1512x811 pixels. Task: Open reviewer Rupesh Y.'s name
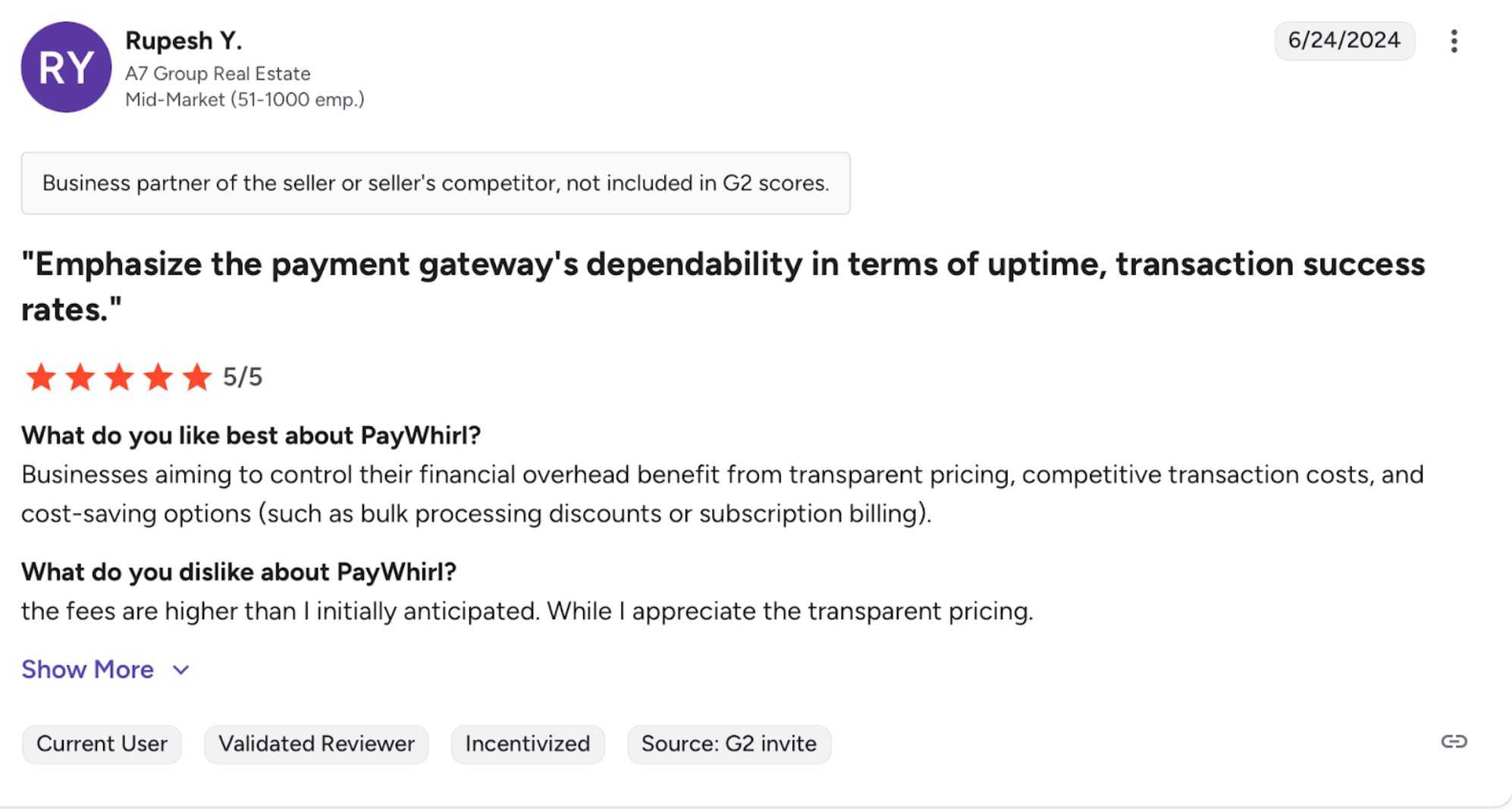tap(184, 41)
